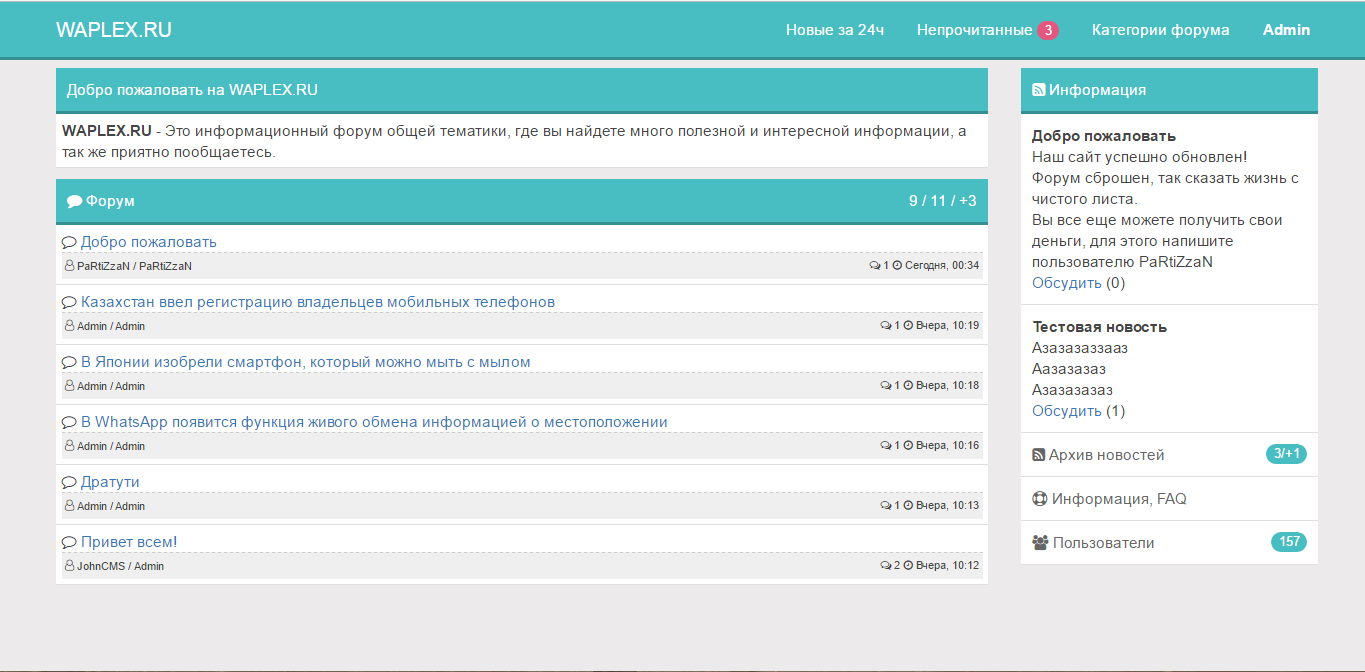Viewport: 1365px width, 672px height.
Task: Open topic about Казахстан phone registration
Action: point(317,302)
